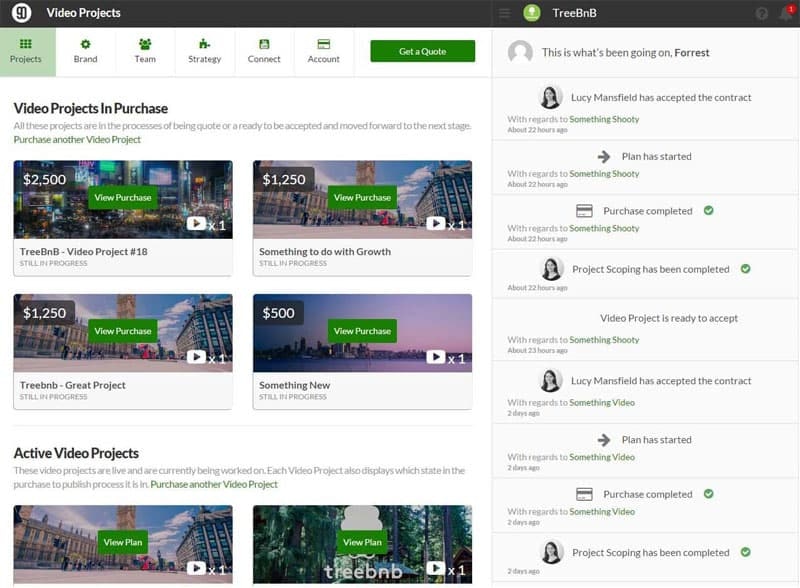Click the credit card icon on first Purchase completed
Viewport: 800px width, 588px height.
point(584,211)
